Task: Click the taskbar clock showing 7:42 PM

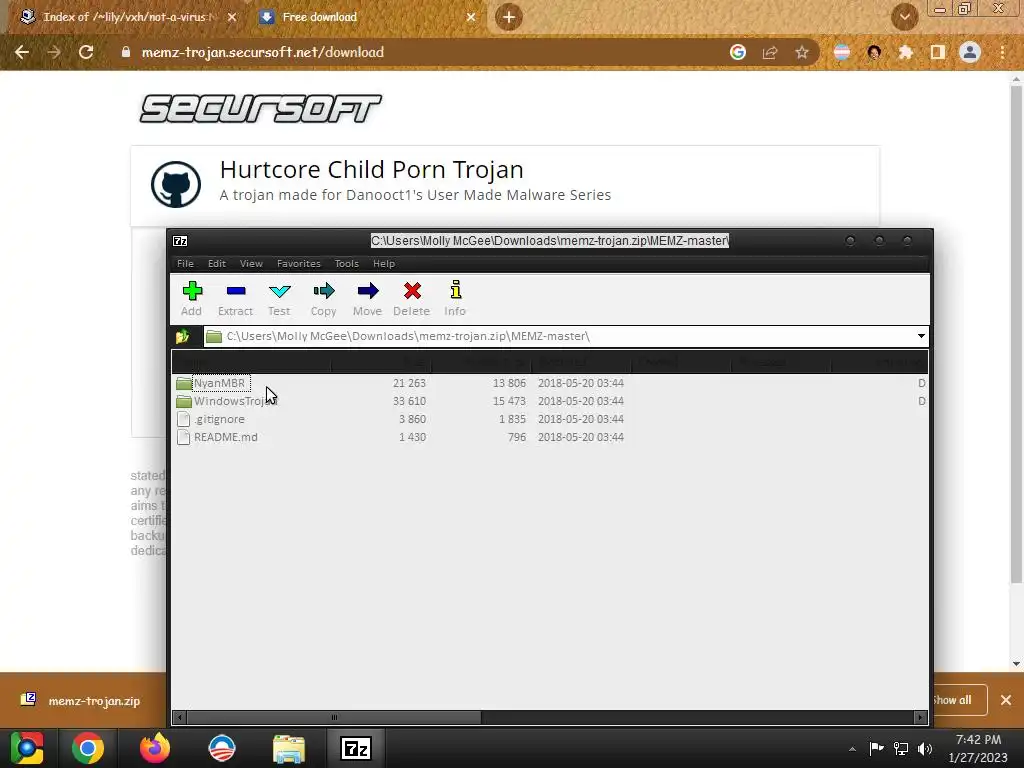Action: (x=978, y=748)
